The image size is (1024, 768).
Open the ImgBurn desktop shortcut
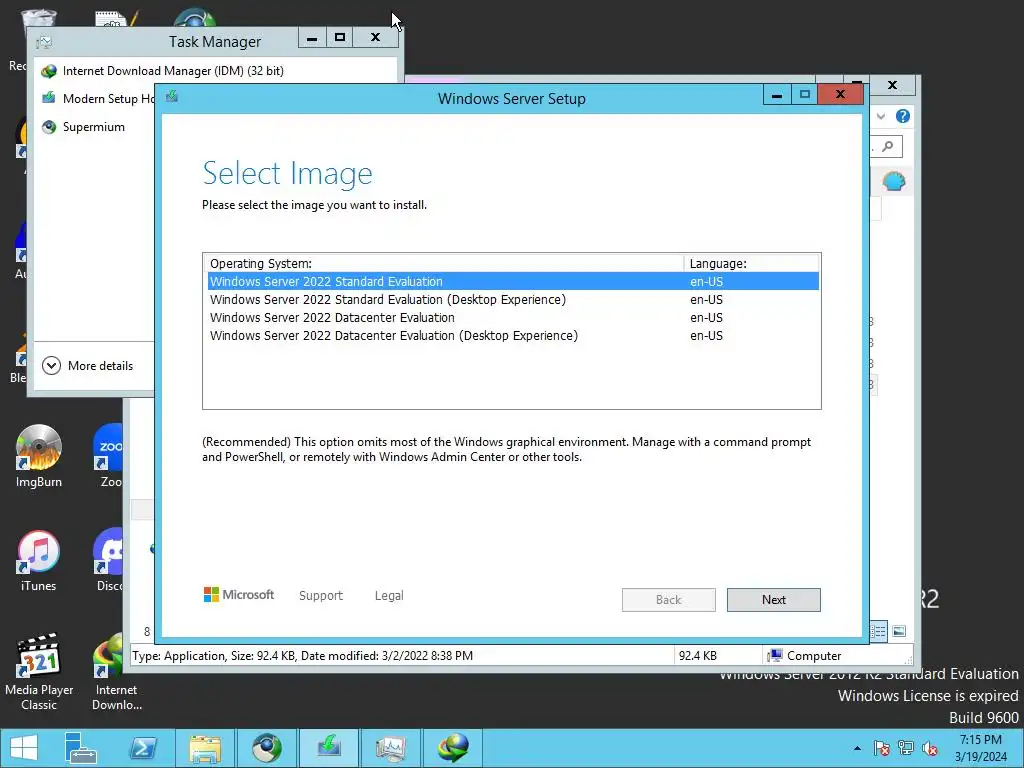coord(39,456)
